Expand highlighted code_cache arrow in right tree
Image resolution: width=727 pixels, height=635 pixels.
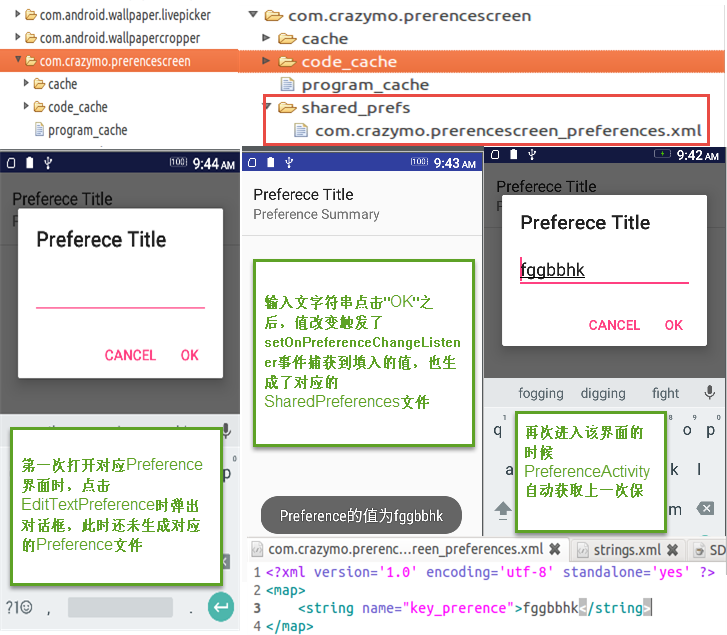tap(266, 60)
